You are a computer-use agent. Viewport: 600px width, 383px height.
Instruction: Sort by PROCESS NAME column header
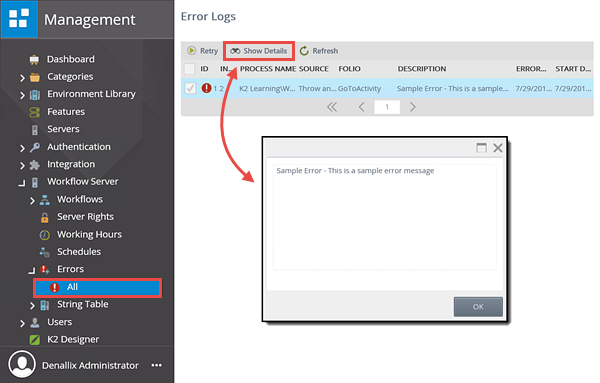point(268,69)
